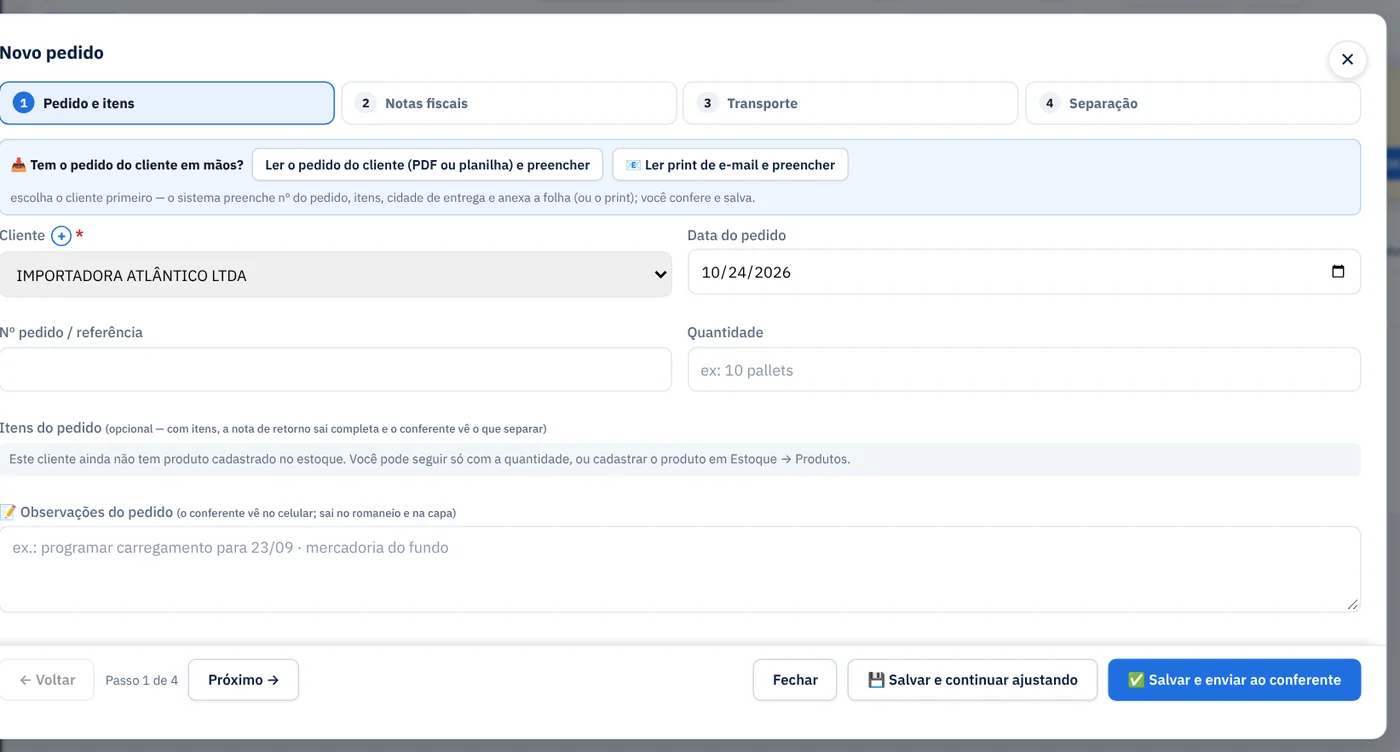Switch to Notas fiscais step
This screenshot has height=752, width=1400.
pos(509,103)
